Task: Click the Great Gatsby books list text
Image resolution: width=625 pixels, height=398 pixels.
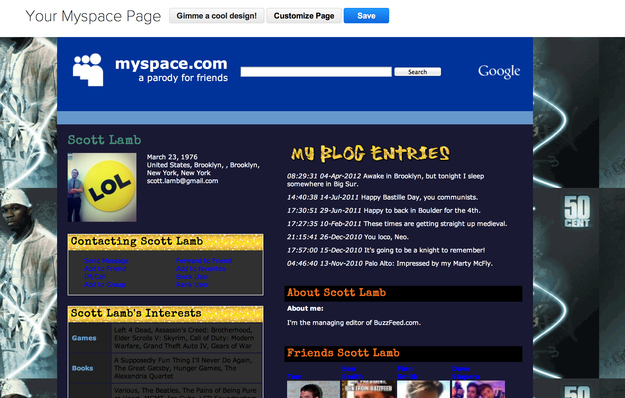Action: (x=183, y=368)
